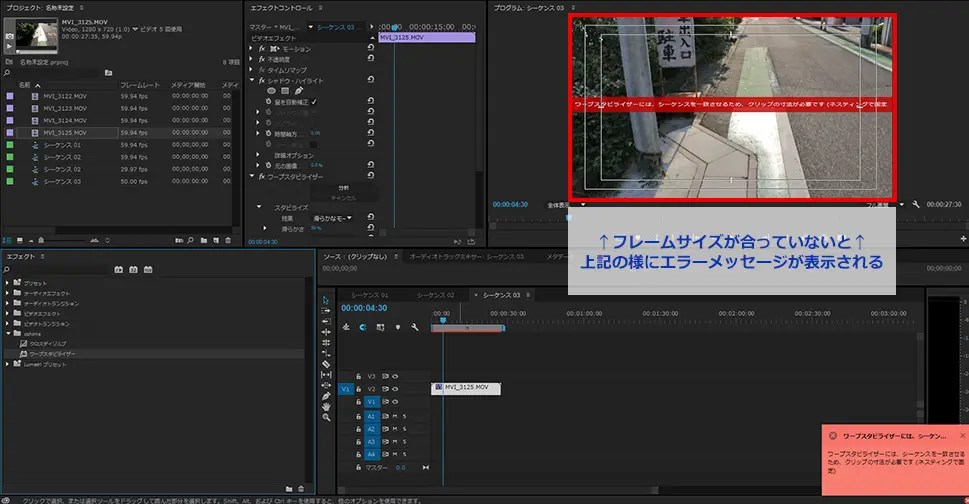969x504 pixels.
Task: Toggle lower V1 track output eye
Action: tap(395, 402)
